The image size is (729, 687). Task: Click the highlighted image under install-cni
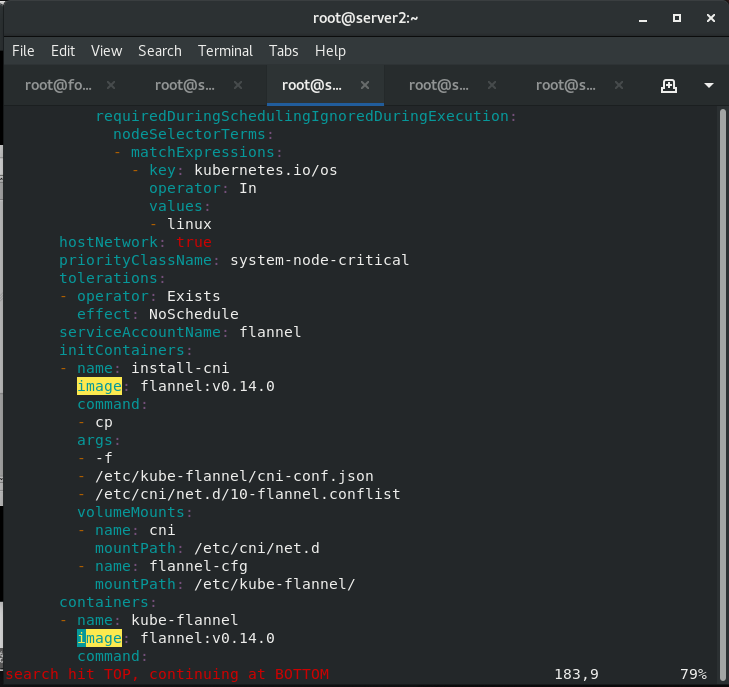point(99,386)
